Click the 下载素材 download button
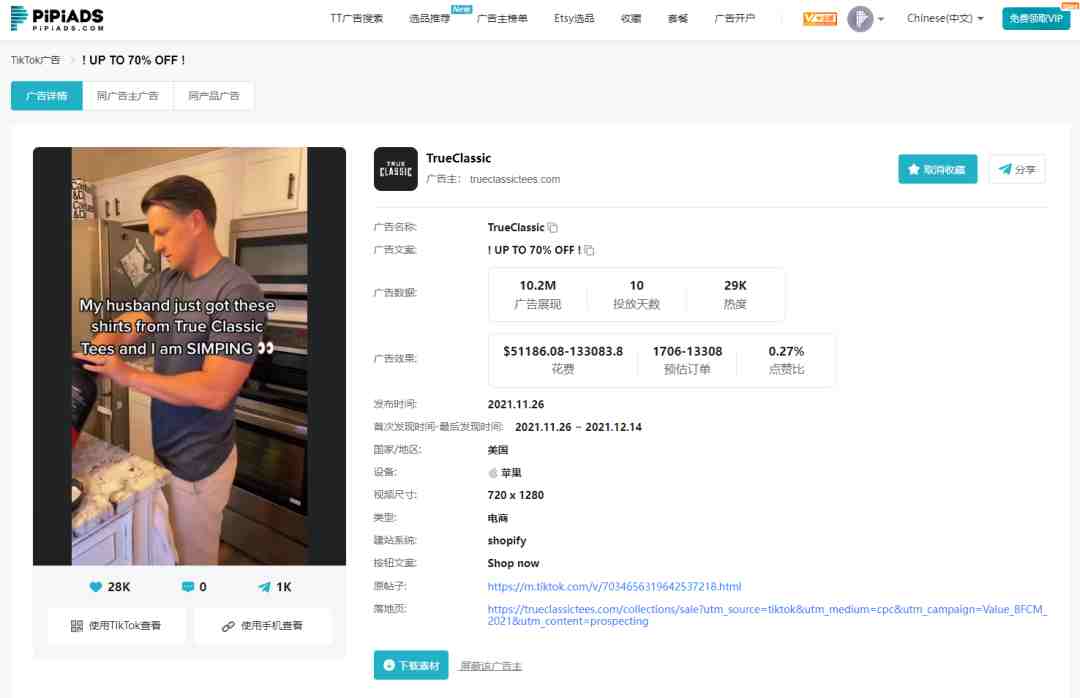The image size is (1080, 698). click(411, 665)
